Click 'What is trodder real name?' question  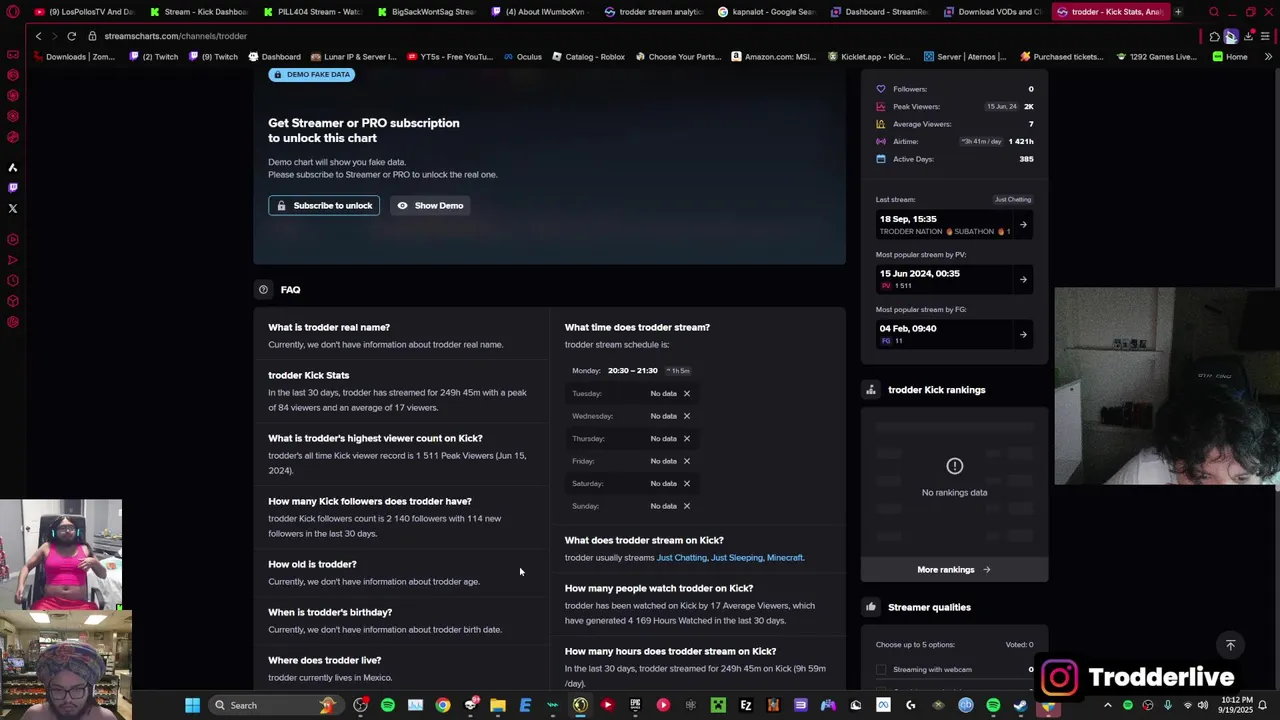click(x=329, y=328)
